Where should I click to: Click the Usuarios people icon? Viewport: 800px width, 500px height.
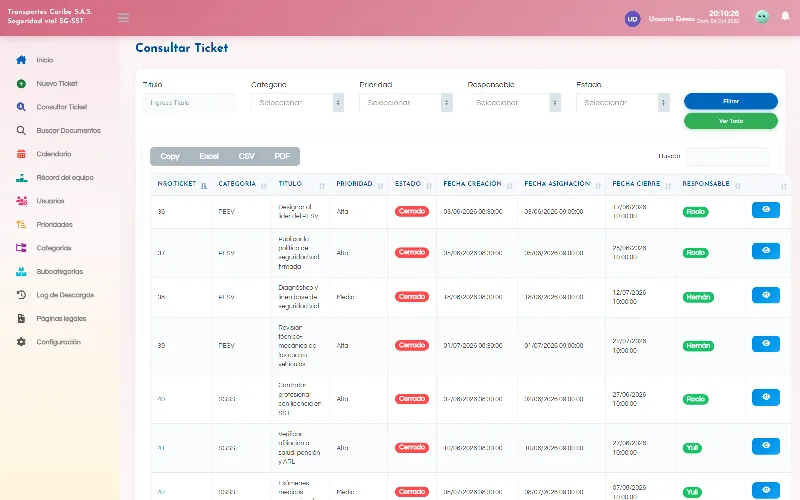(x=21, y=201)
